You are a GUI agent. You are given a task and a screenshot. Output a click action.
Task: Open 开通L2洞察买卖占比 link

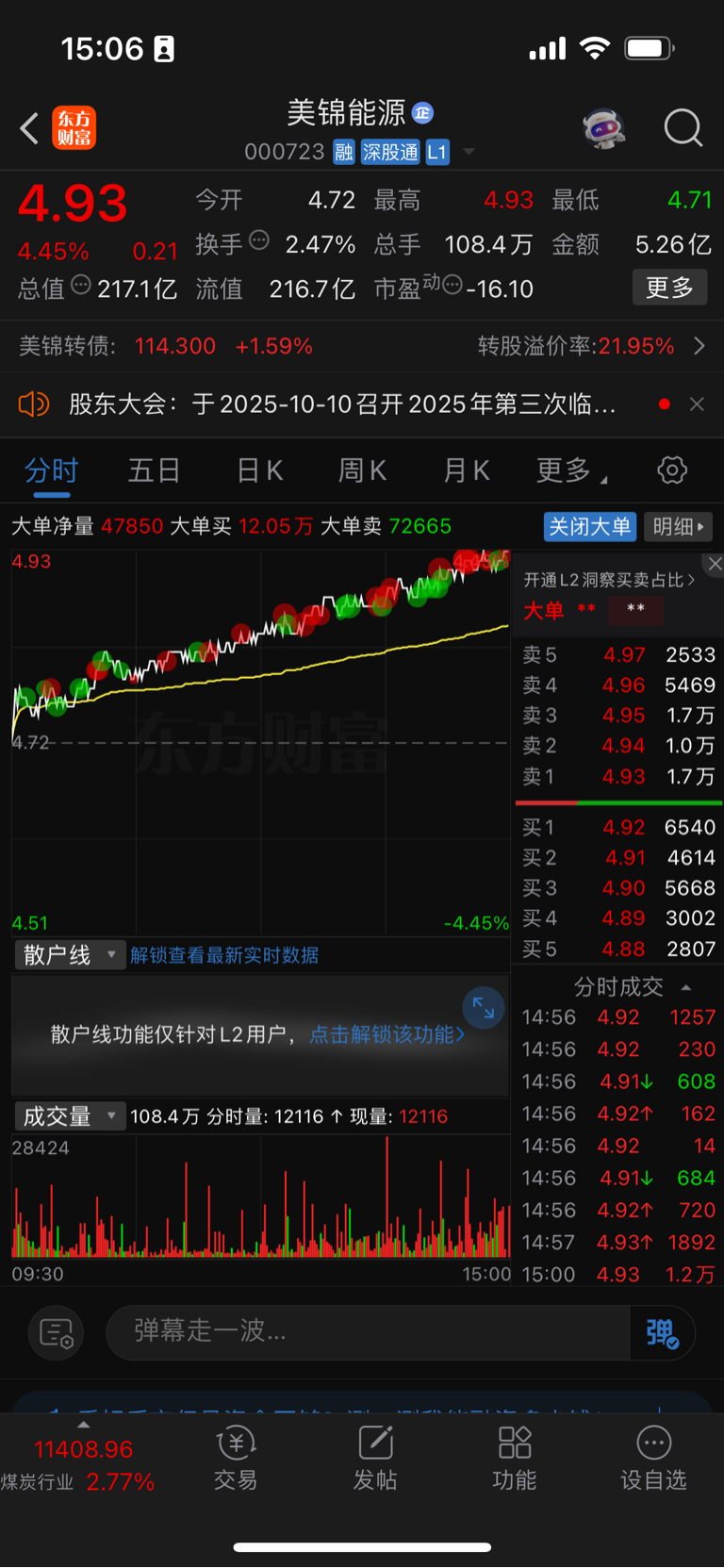609,580
